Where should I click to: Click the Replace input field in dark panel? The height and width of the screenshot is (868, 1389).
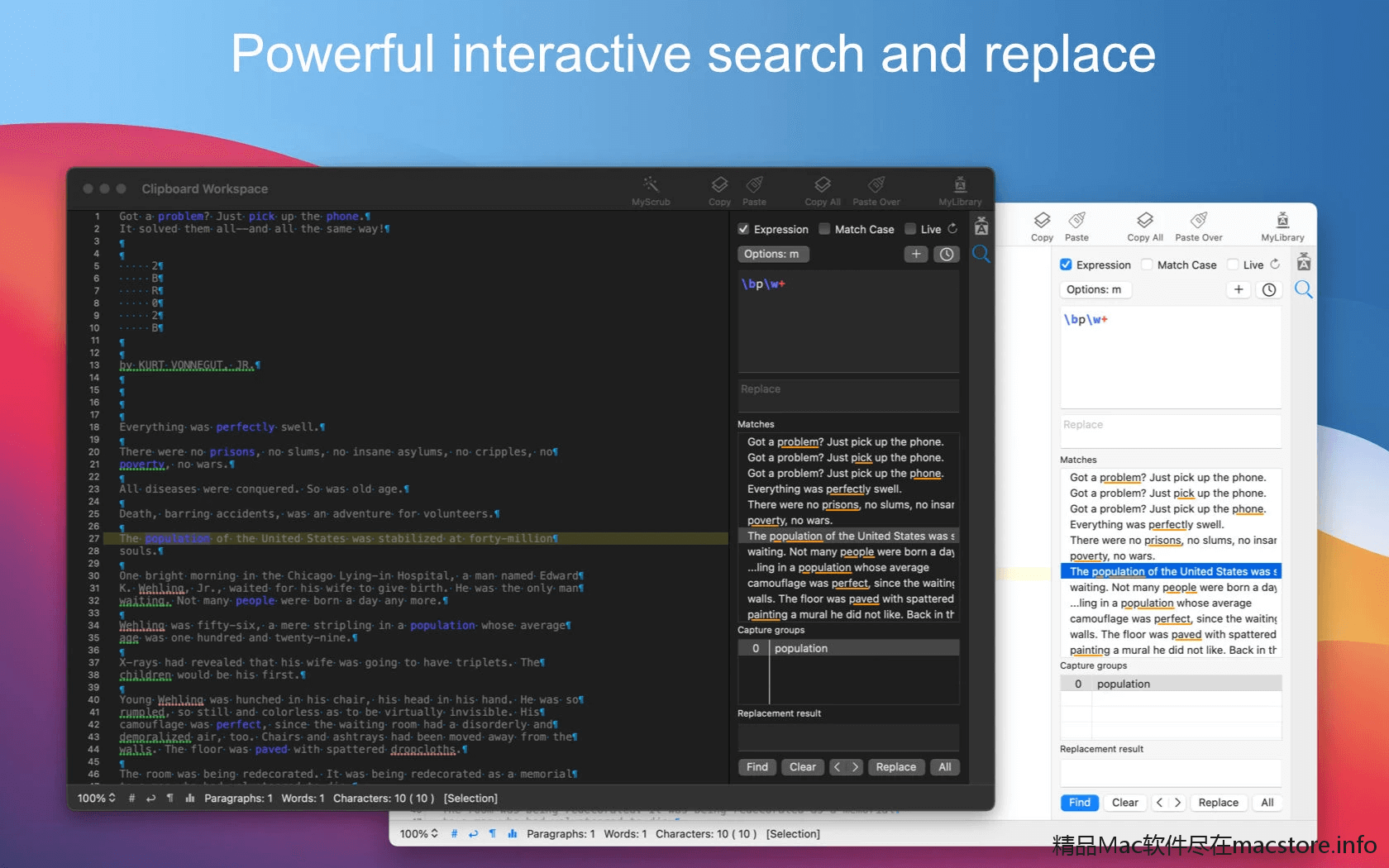pos(847,394)
